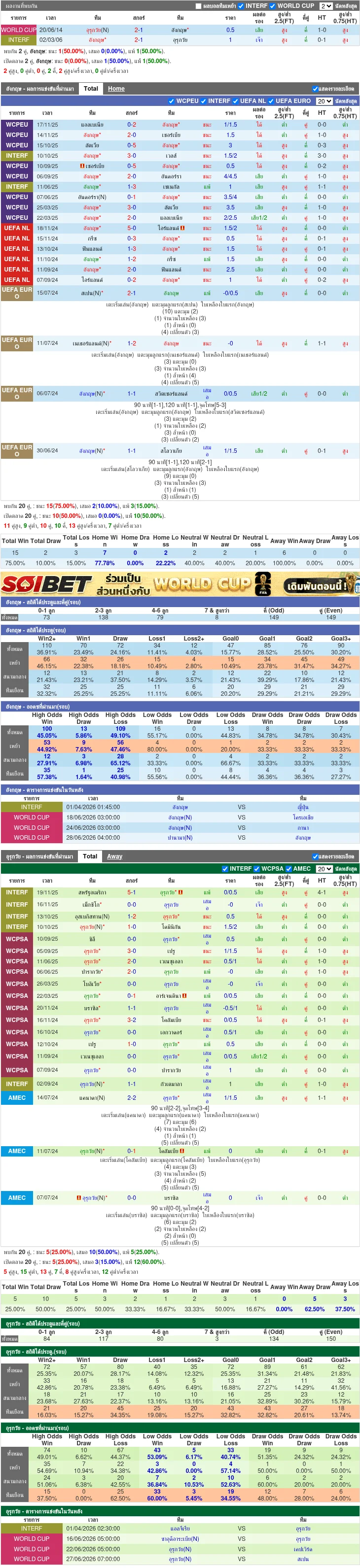Click WORLD CUP label of 20/06/14 match
This screenshot has height=1568, width=360.
(x=18, y=30)
